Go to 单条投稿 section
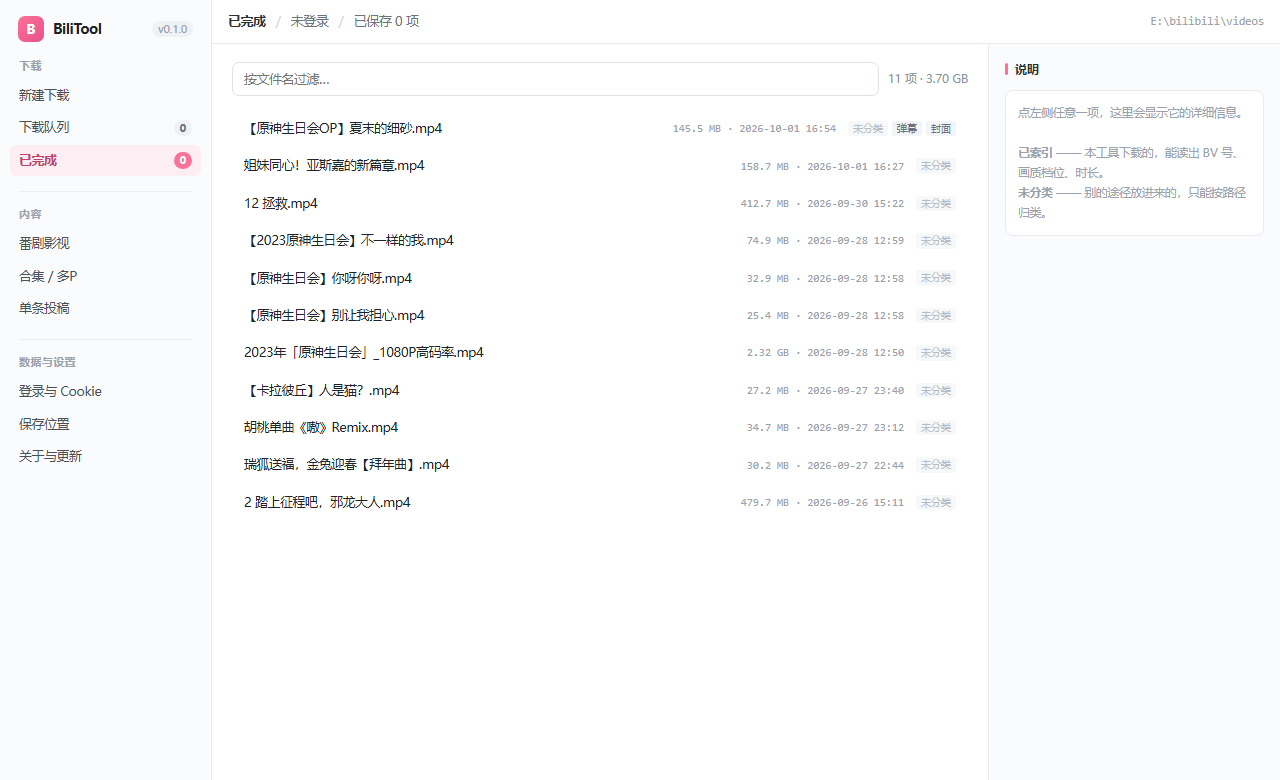This screenshot has width=1280, height=780. (105, 308)
